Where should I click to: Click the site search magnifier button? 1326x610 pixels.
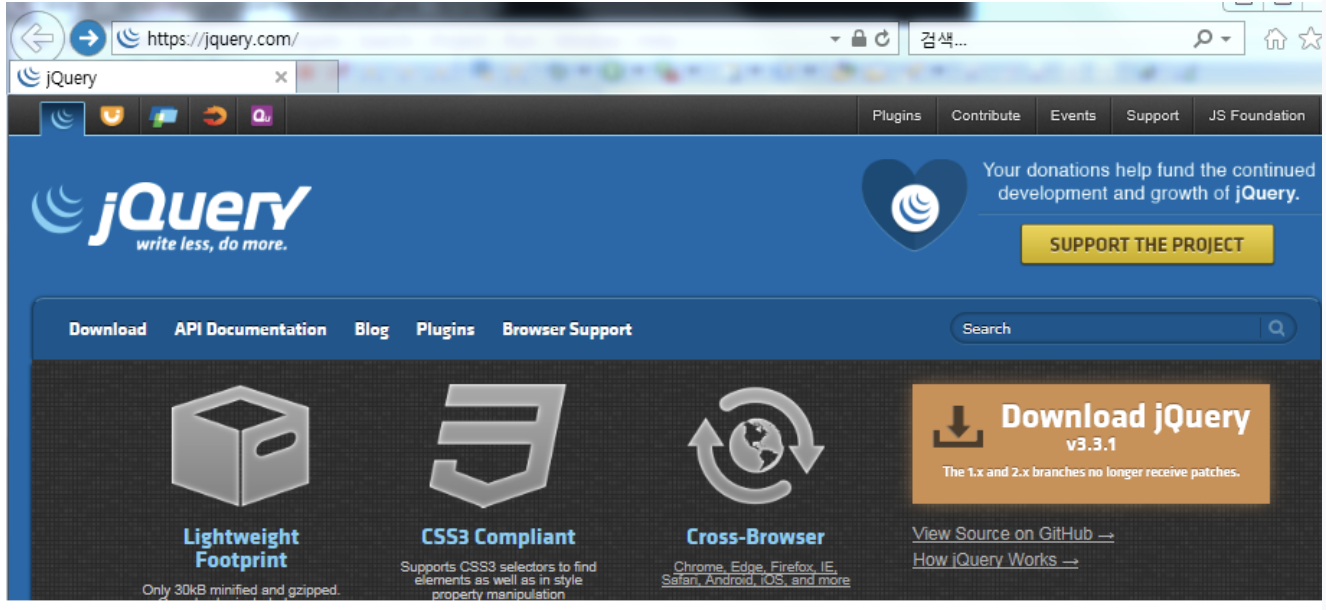pyautogui.click(x=1277, y=328)
